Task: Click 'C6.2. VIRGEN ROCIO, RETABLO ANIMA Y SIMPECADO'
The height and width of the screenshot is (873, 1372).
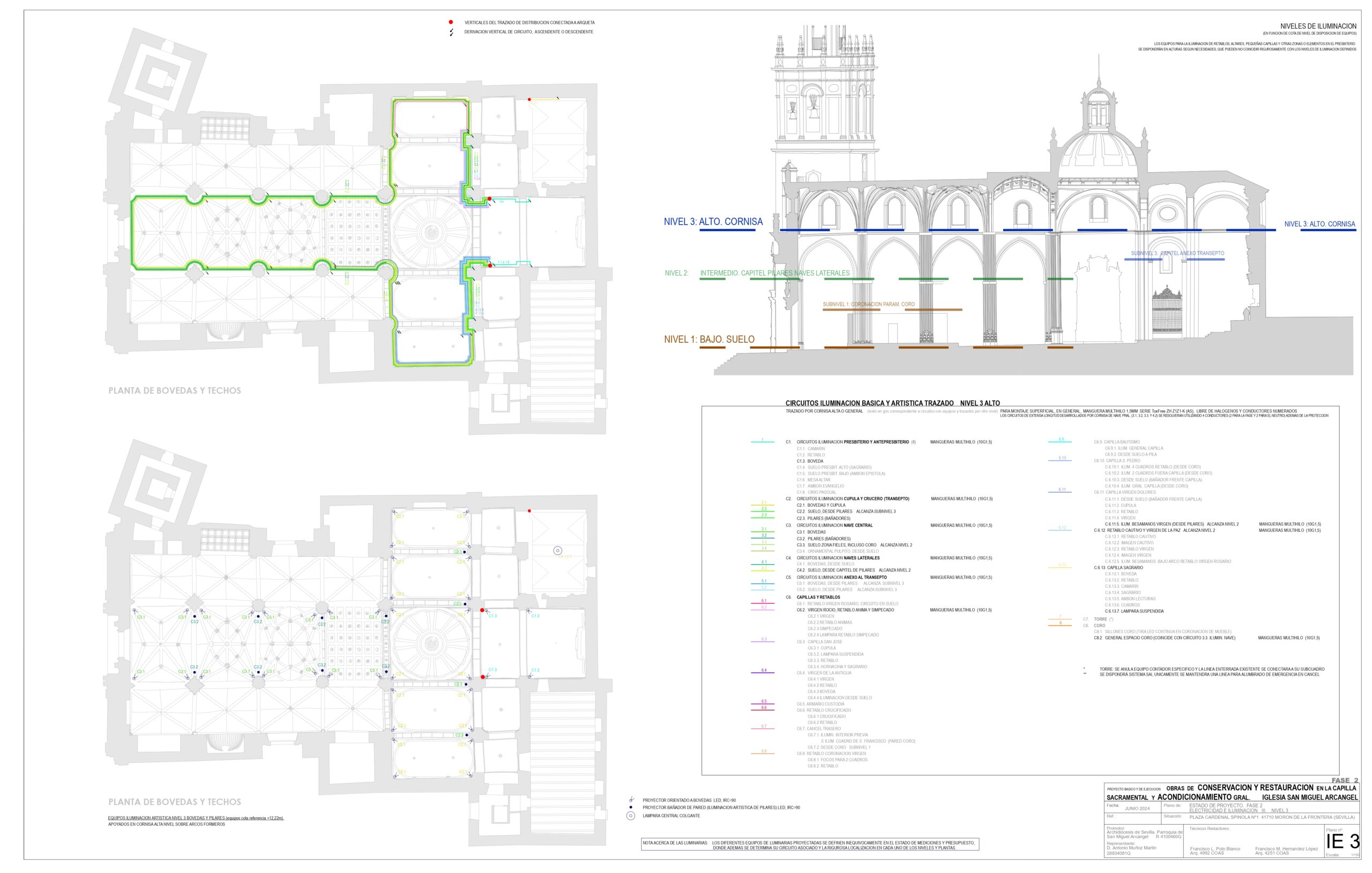Action: pyautogui.click(x=845, y=610)
